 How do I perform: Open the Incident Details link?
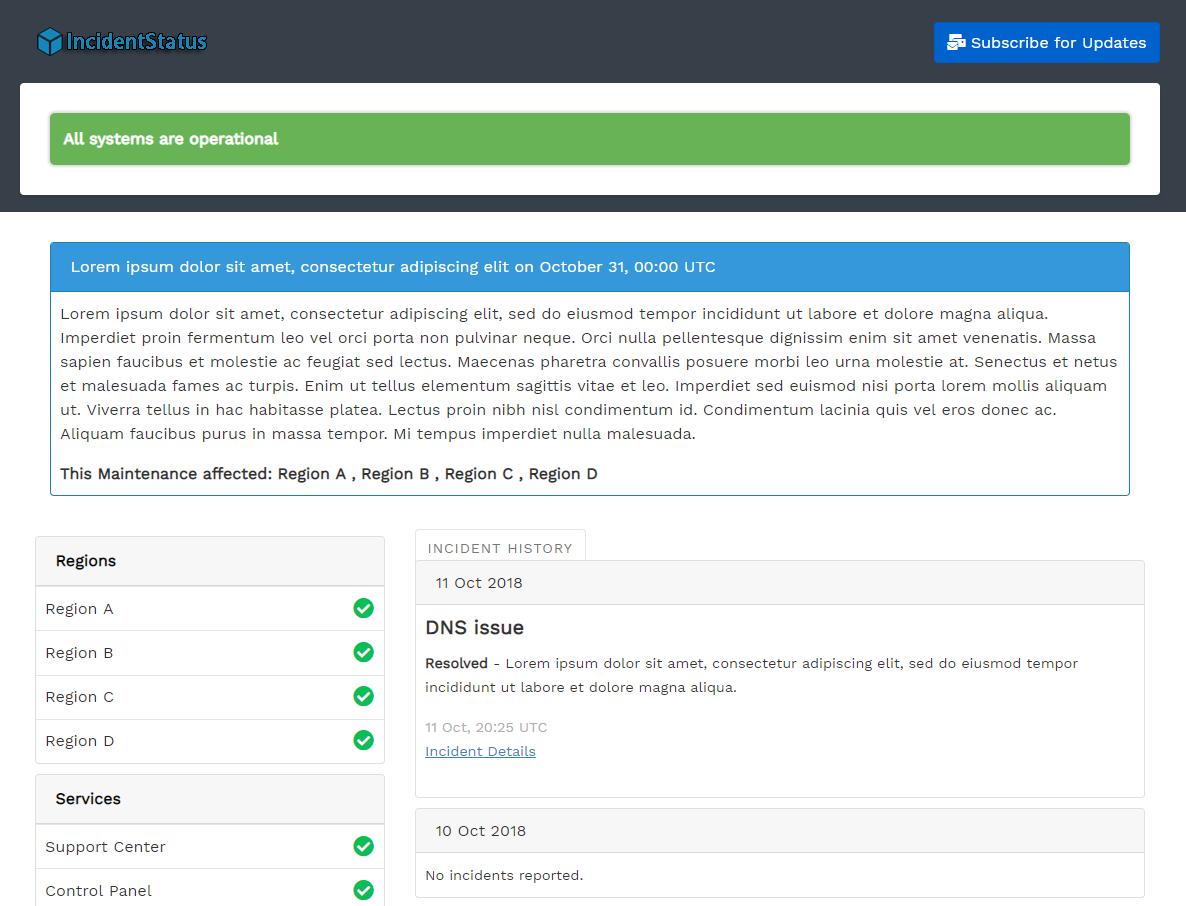point(480,751)
